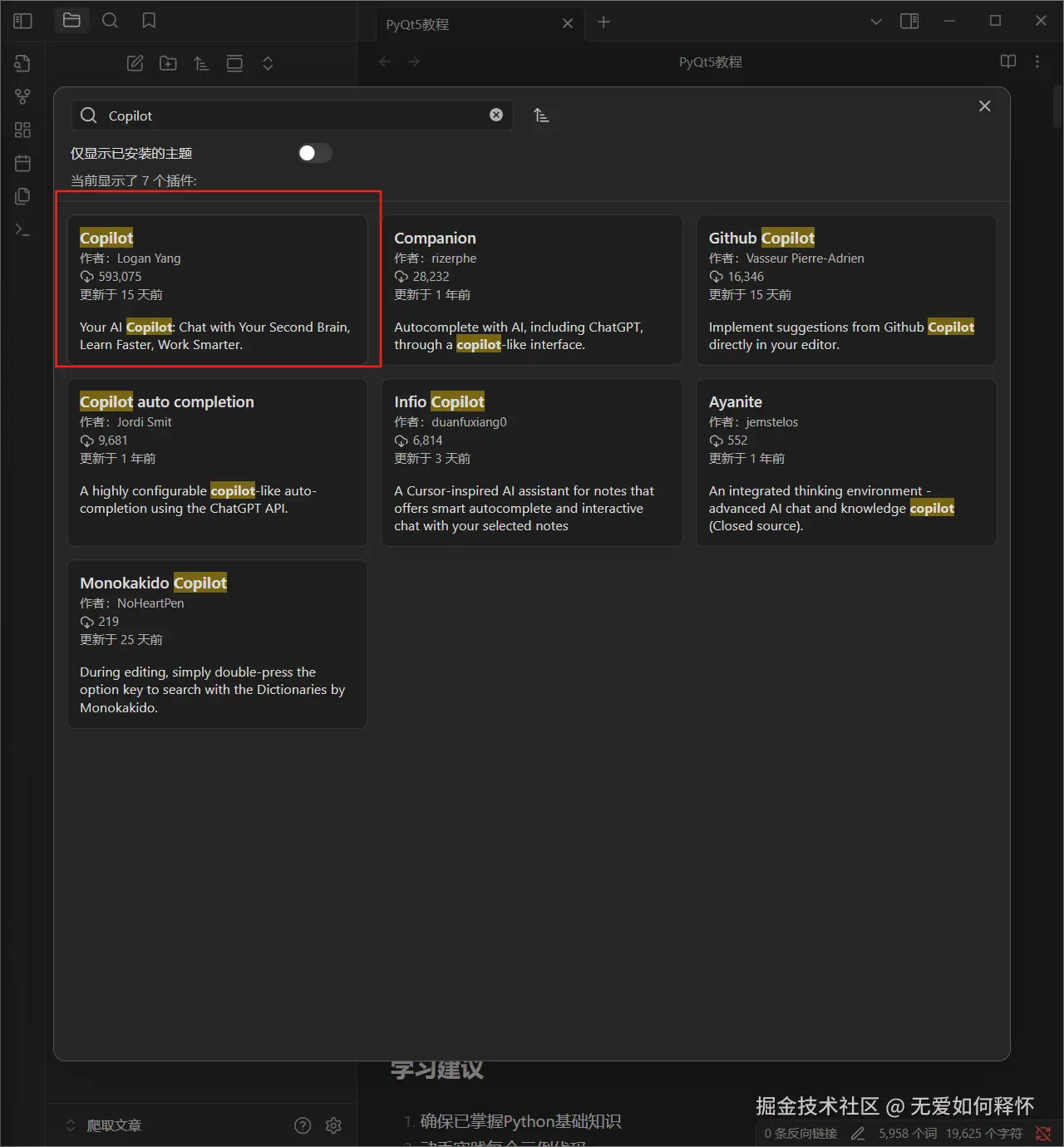Screen dimensions: 1064x1147
Task: Open help question mark icon
Action: point(303,1125)
